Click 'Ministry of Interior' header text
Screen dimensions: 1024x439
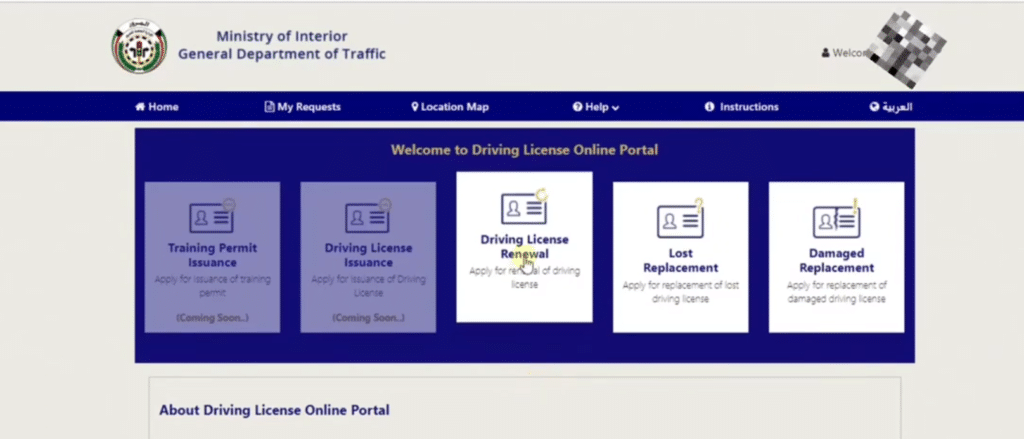[x=282, y=36]
